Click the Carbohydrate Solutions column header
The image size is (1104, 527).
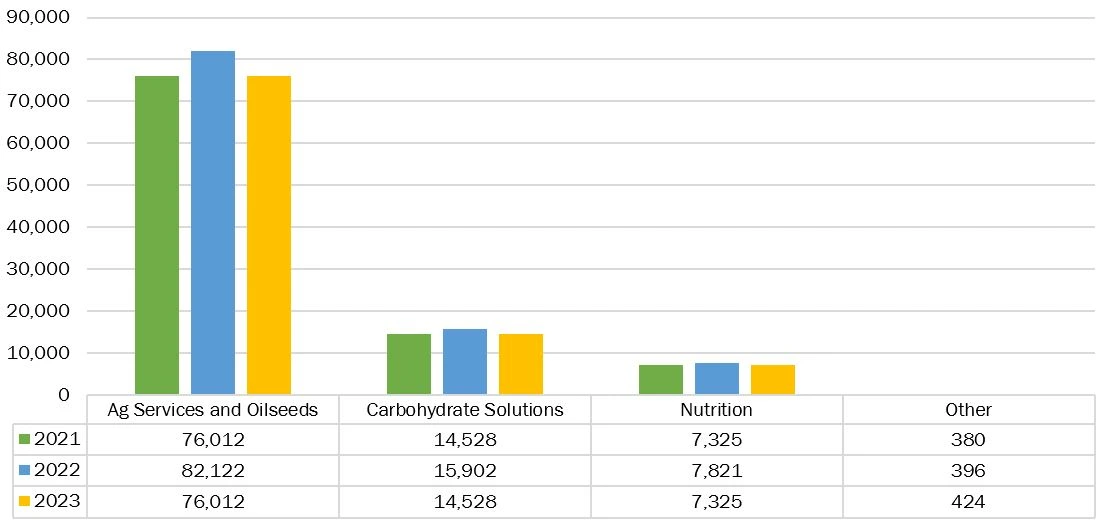(465, 410)
